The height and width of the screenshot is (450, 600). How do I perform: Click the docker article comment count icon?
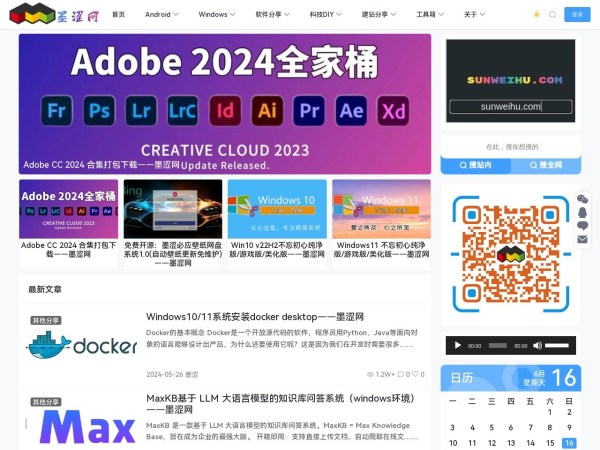click(401, 374)
